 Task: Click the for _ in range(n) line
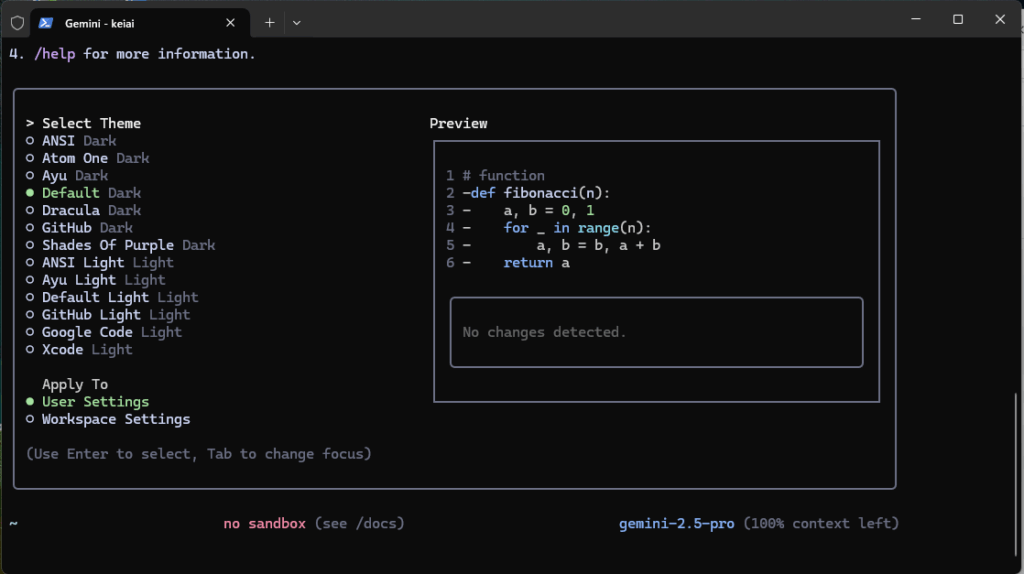[577, 228]
